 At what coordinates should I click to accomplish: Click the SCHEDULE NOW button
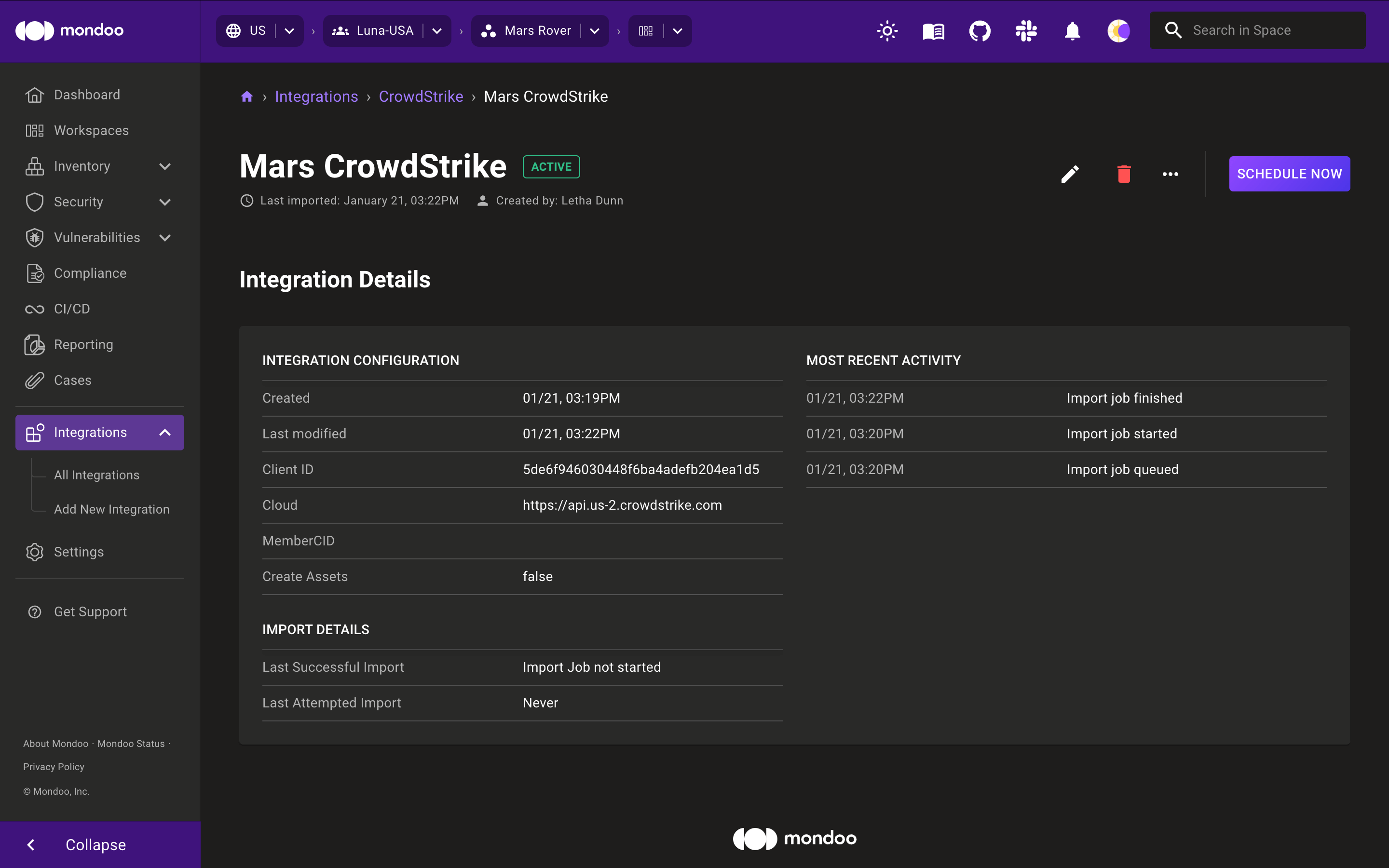(1289, 173)
